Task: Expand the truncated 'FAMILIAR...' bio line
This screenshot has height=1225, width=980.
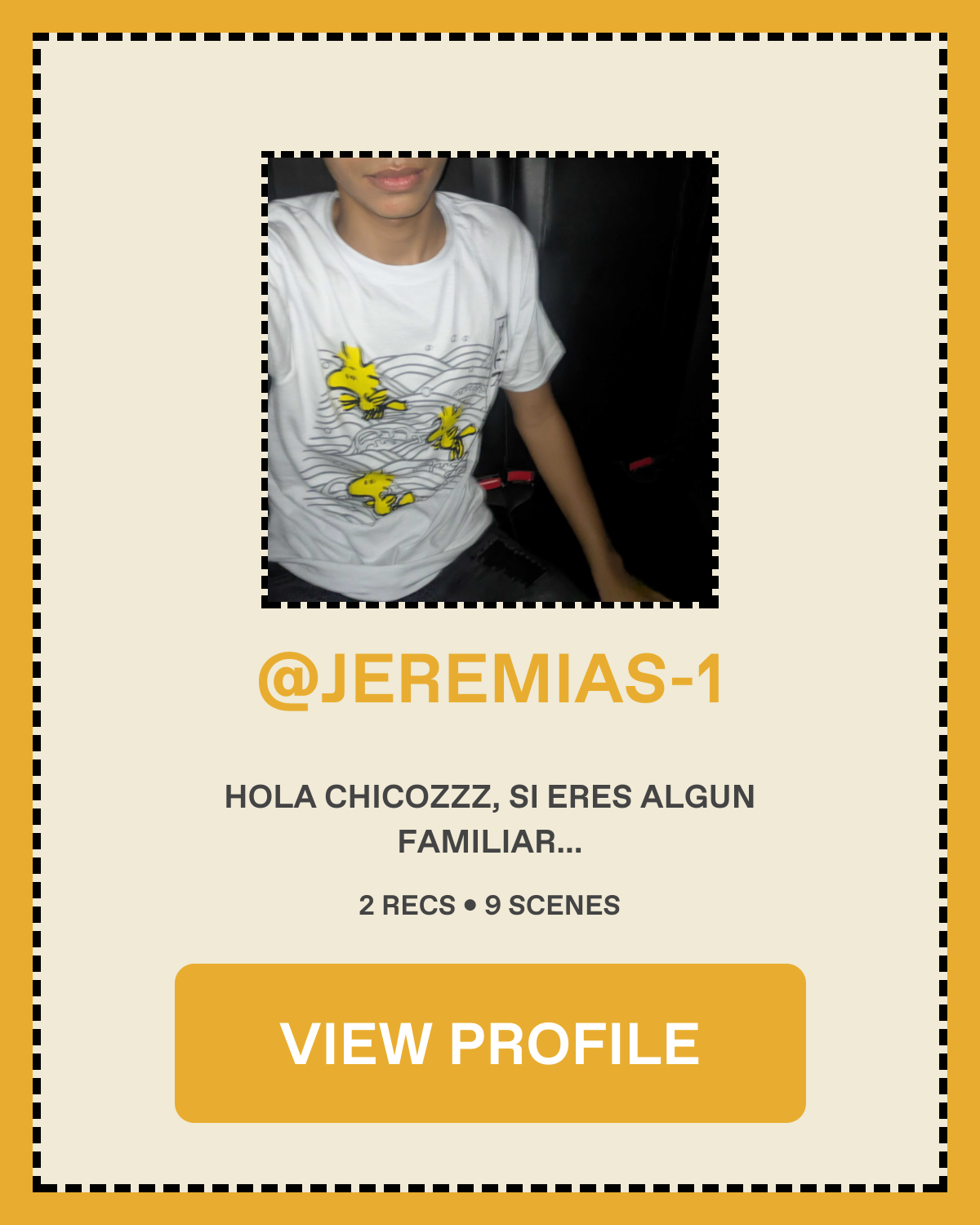Action: click(x=490, y=842)
